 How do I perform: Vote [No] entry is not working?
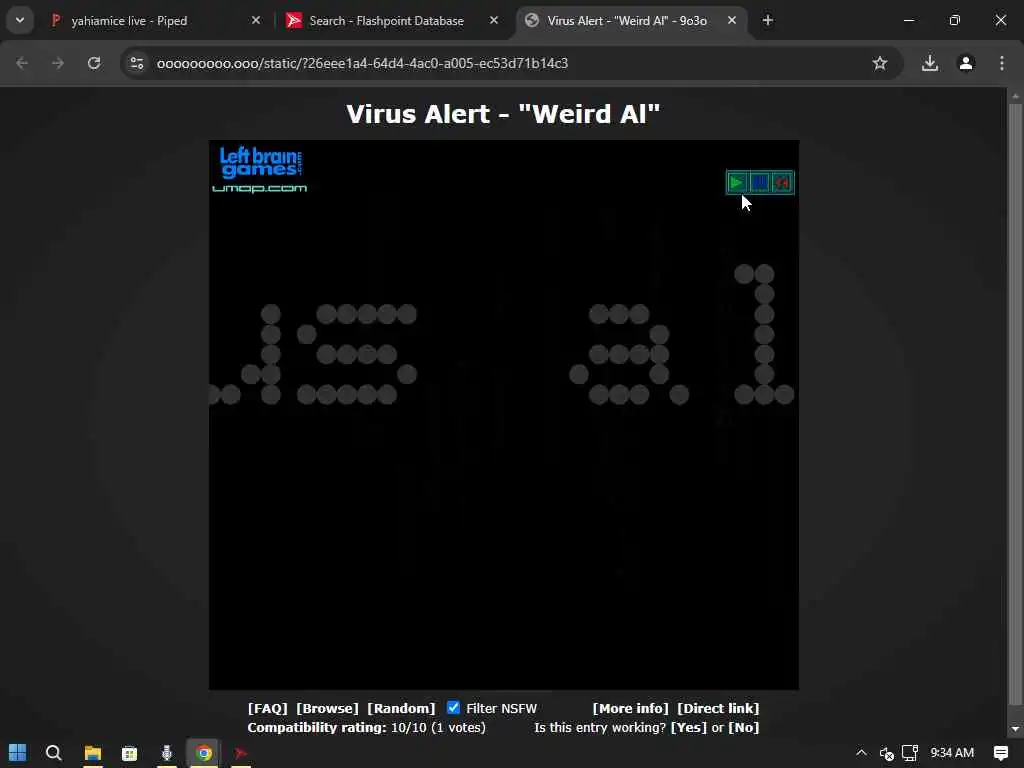tap(744, 728)
